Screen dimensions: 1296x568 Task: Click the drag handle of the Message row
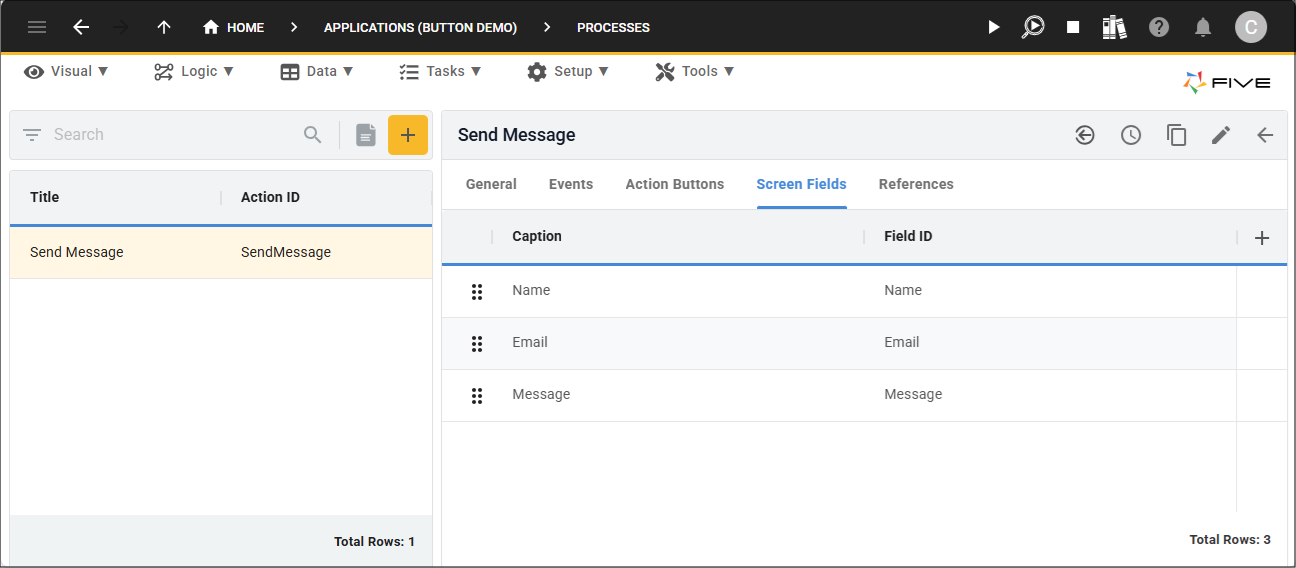pyautogui.click(x=477, y=395)
